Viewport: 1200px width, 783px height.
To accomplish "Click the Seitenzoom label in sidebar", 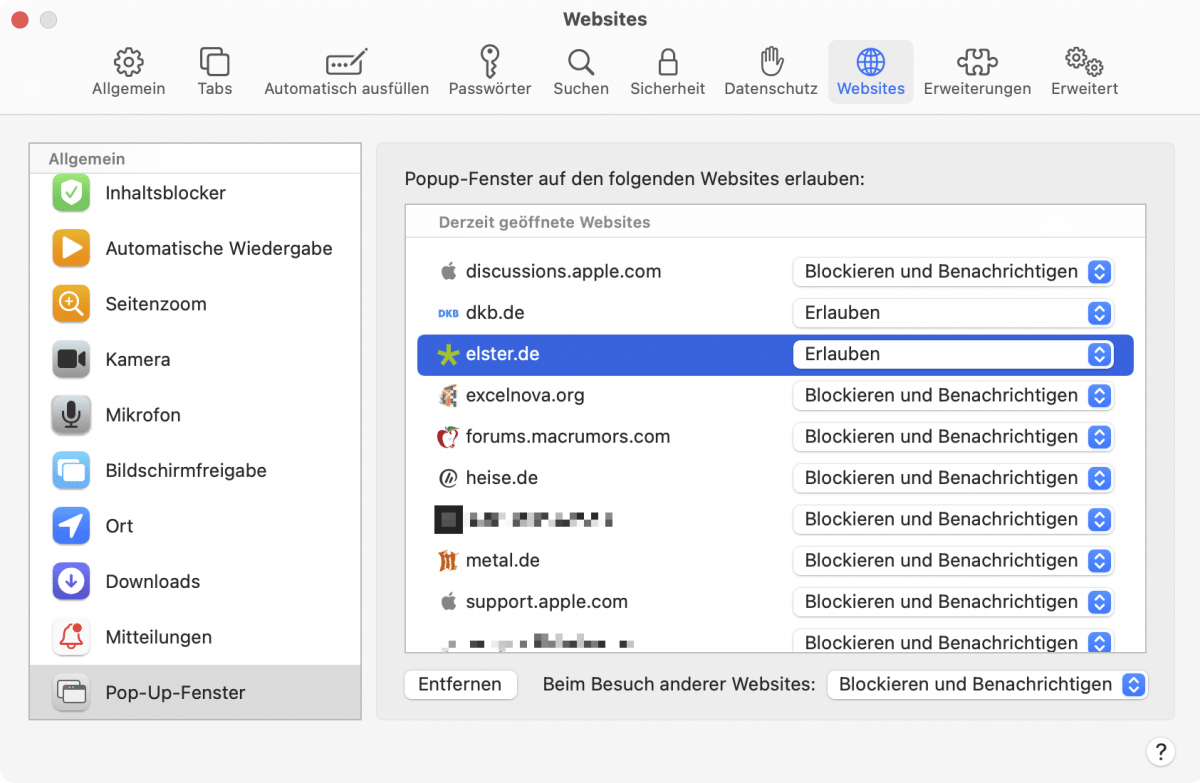I will click(156, 304).
